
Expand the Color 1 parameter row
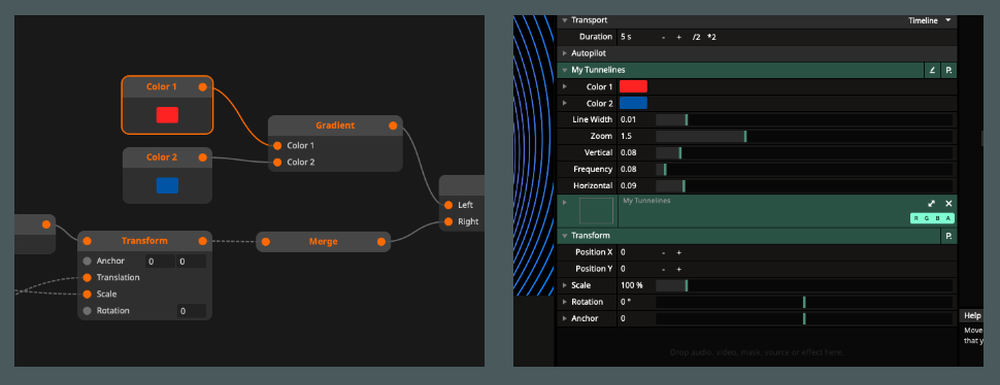point(564,87)
